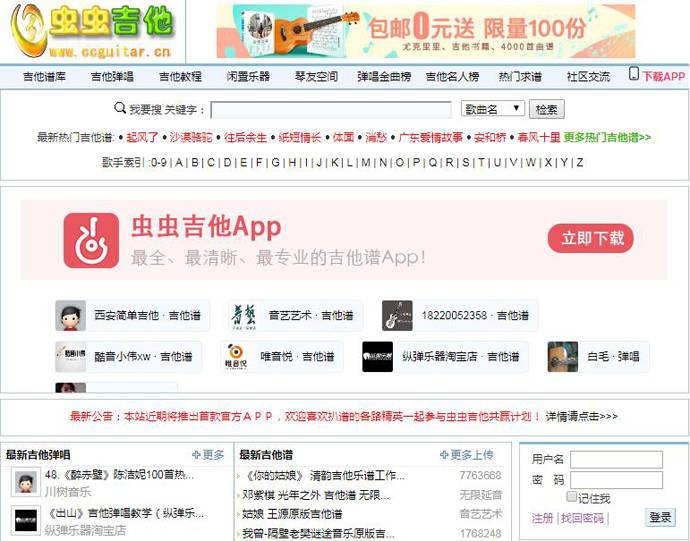Open 唯音悦 logo thumbnail
The width and height of the screenshot is (690, 541).
[236, 357]
